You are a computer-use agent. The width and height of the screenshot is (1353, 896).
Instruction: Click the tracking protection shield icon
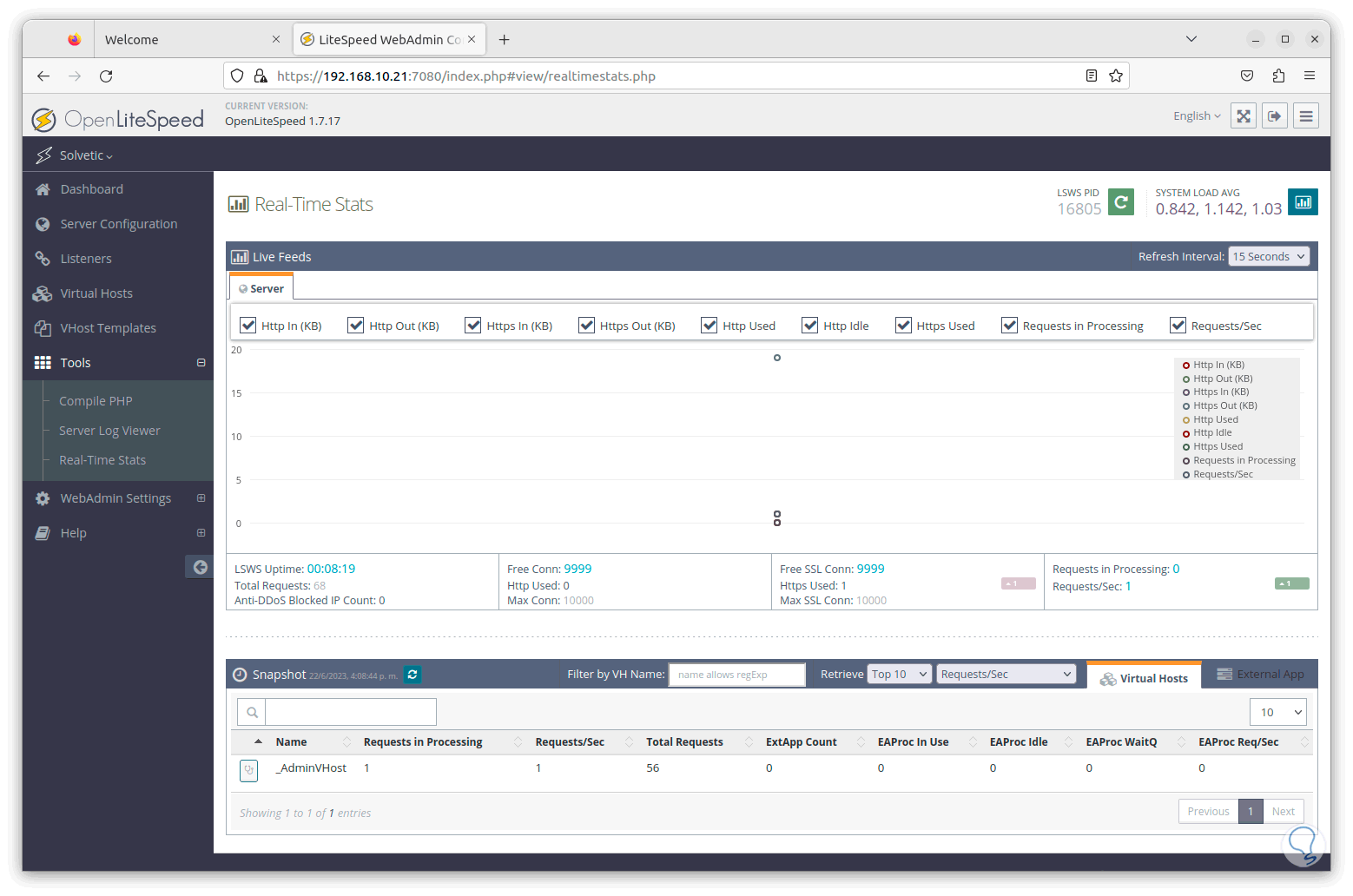pos(237,76)
